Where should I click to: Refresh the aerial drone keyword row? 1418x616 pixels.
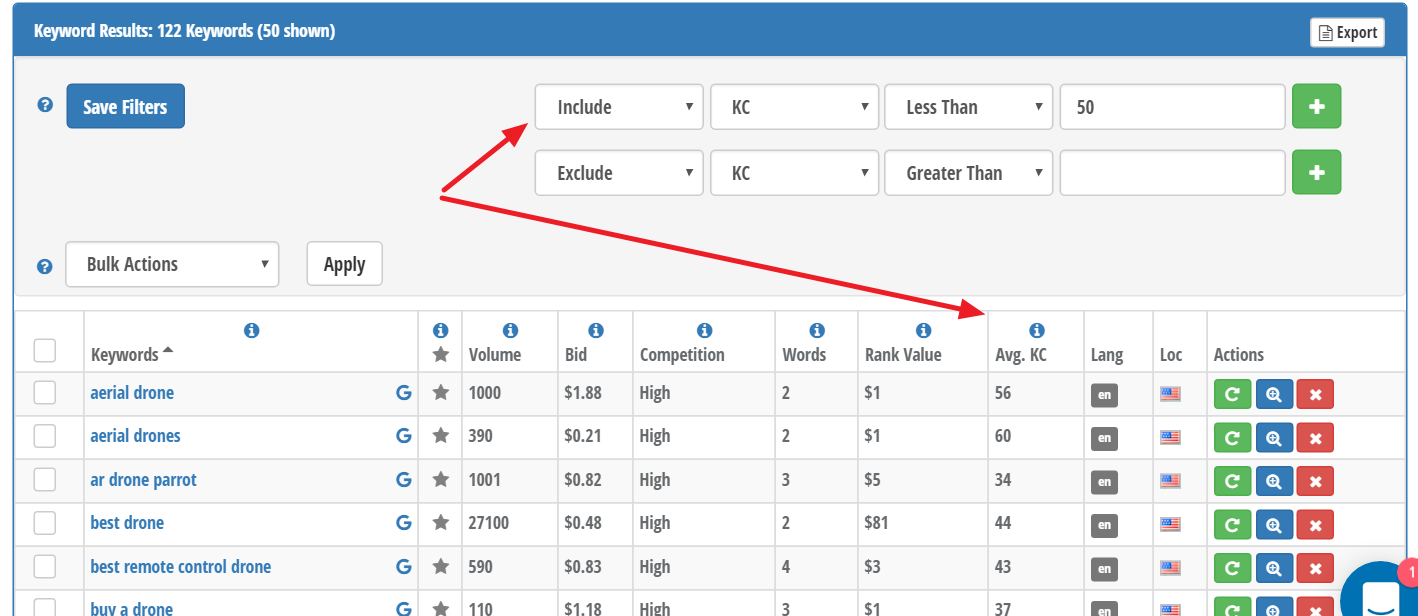coord(1232,394)
